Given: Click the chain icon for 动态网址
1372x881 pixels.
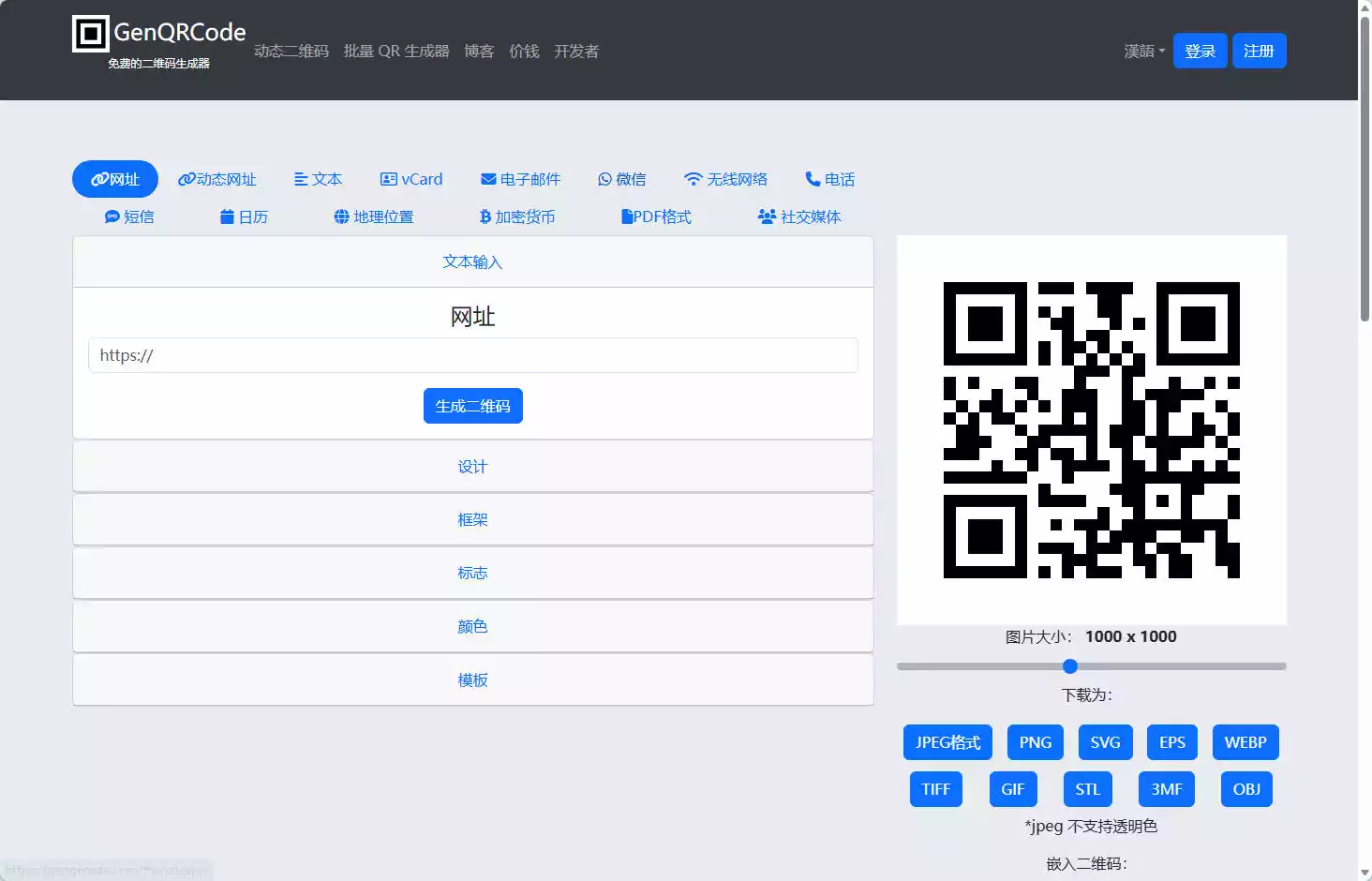Looking at the screenshot, I should click(x=186, y=179).
